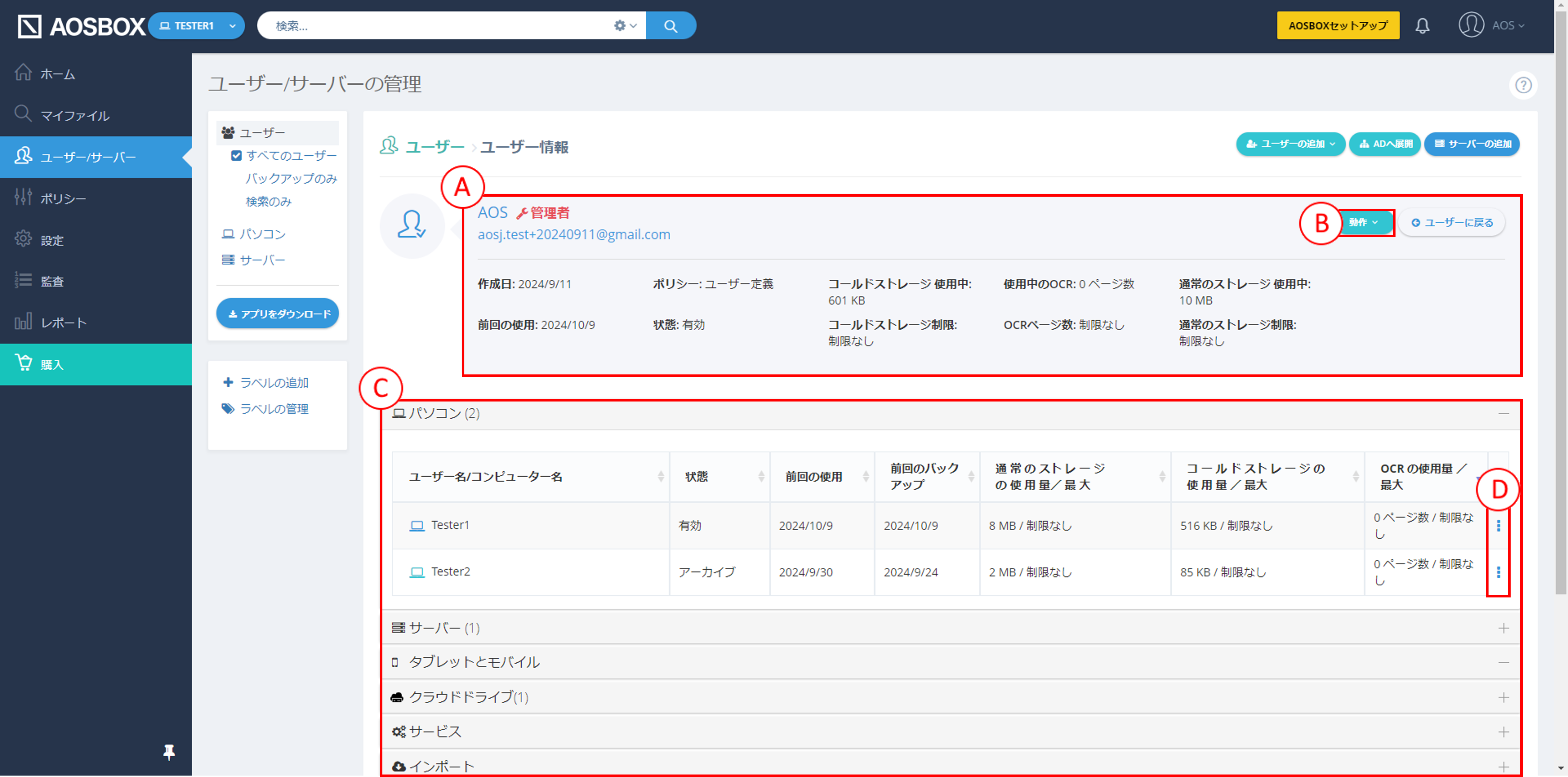
Task: Open 監査 sidebar item
Action: coord(96,281)
